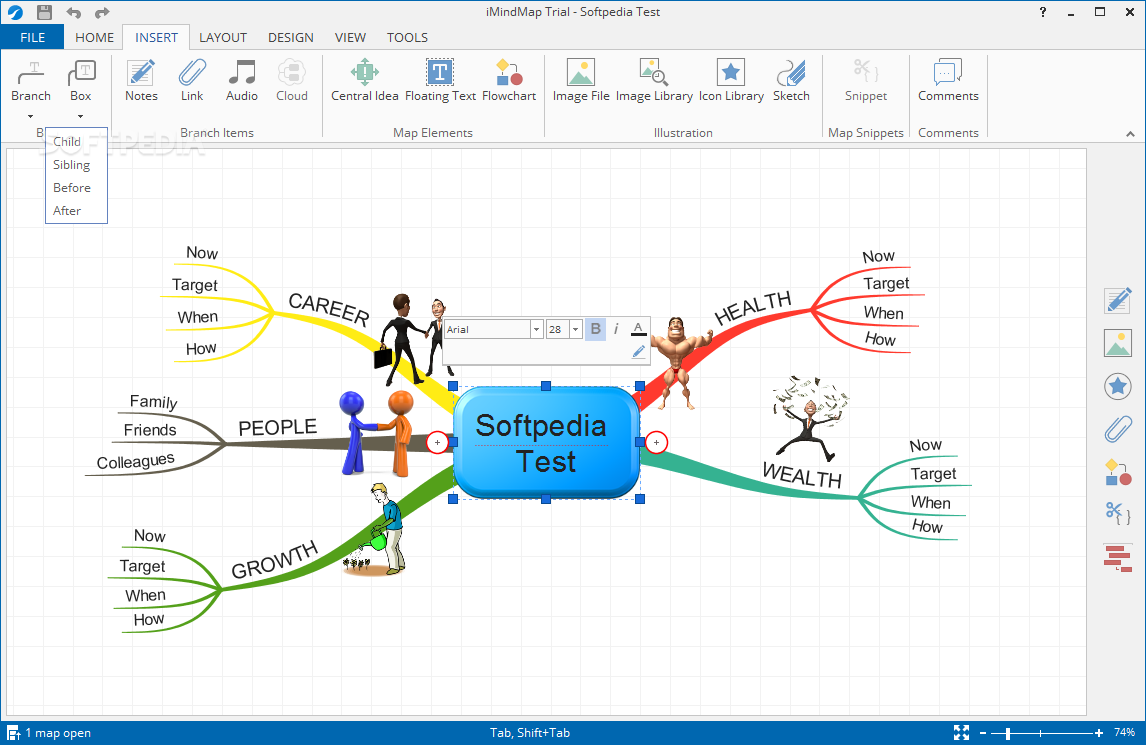This screenshot has width=1146, height=745.
Task: Open the Help question mark
Action: pos(1043,12)
